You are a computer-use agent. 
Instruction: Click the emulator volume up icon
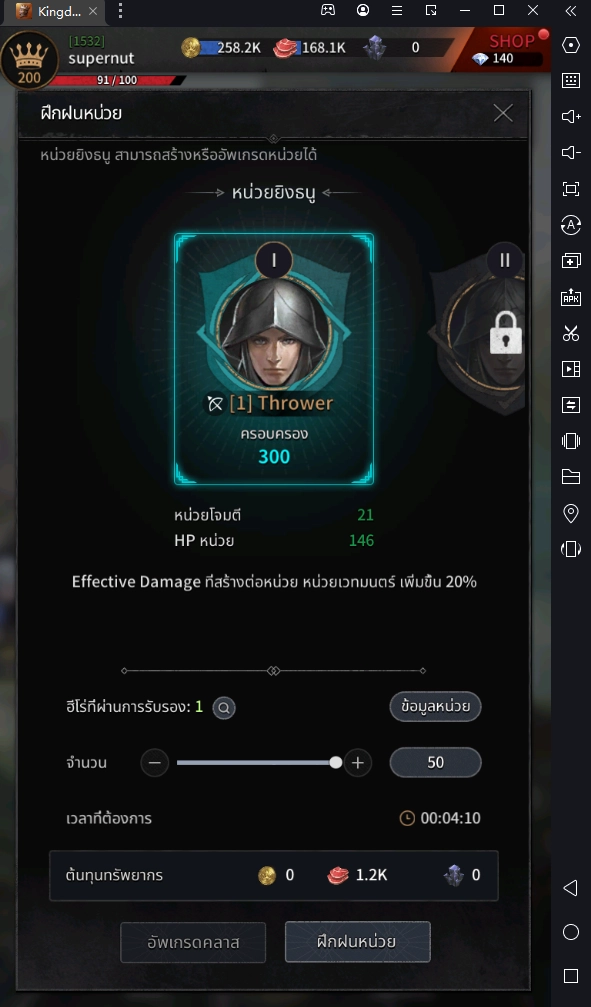(570, 116)
